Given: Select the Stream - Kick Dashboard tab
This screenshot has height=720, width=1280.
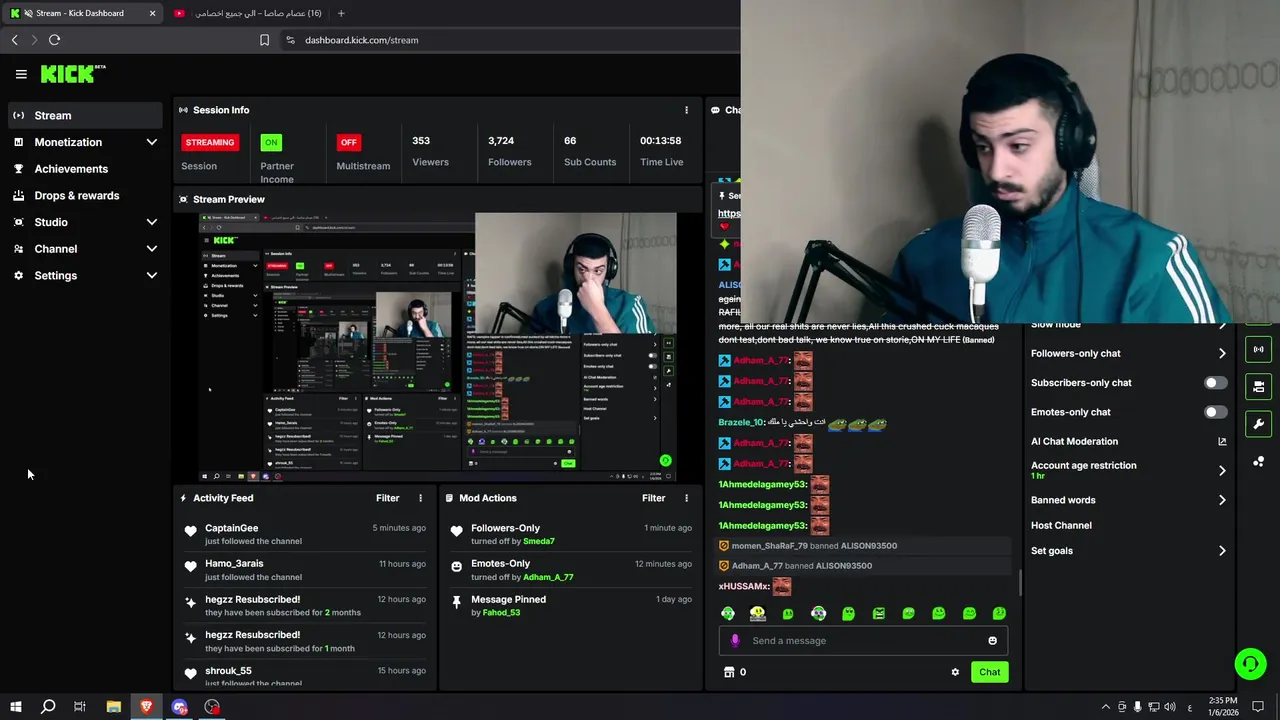Looking at the screenshot, I should coord(83,13).
